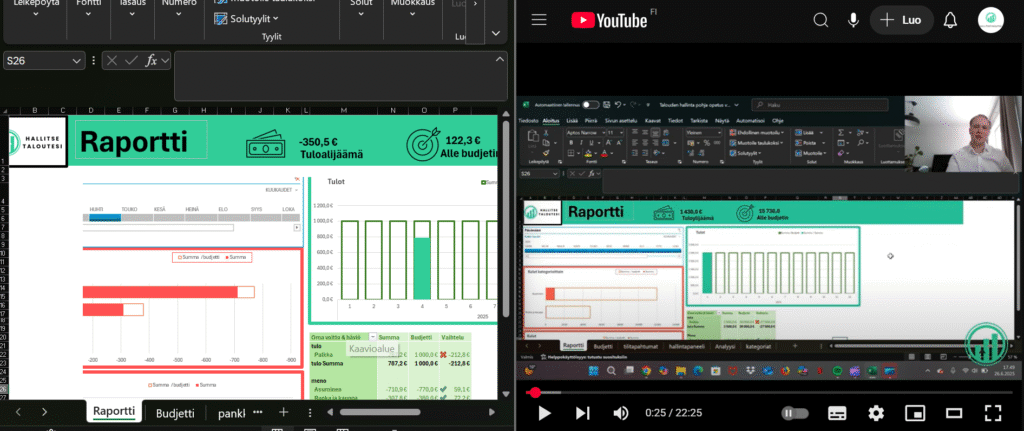Play the YouTube video
This screenshot has height=431, width=1024.
point(544,413)
